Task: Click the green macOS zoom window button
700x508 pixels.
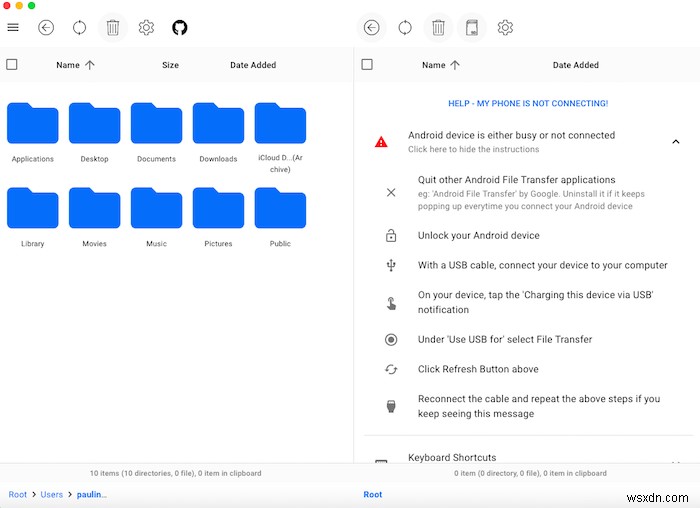Action: [31, 5]
